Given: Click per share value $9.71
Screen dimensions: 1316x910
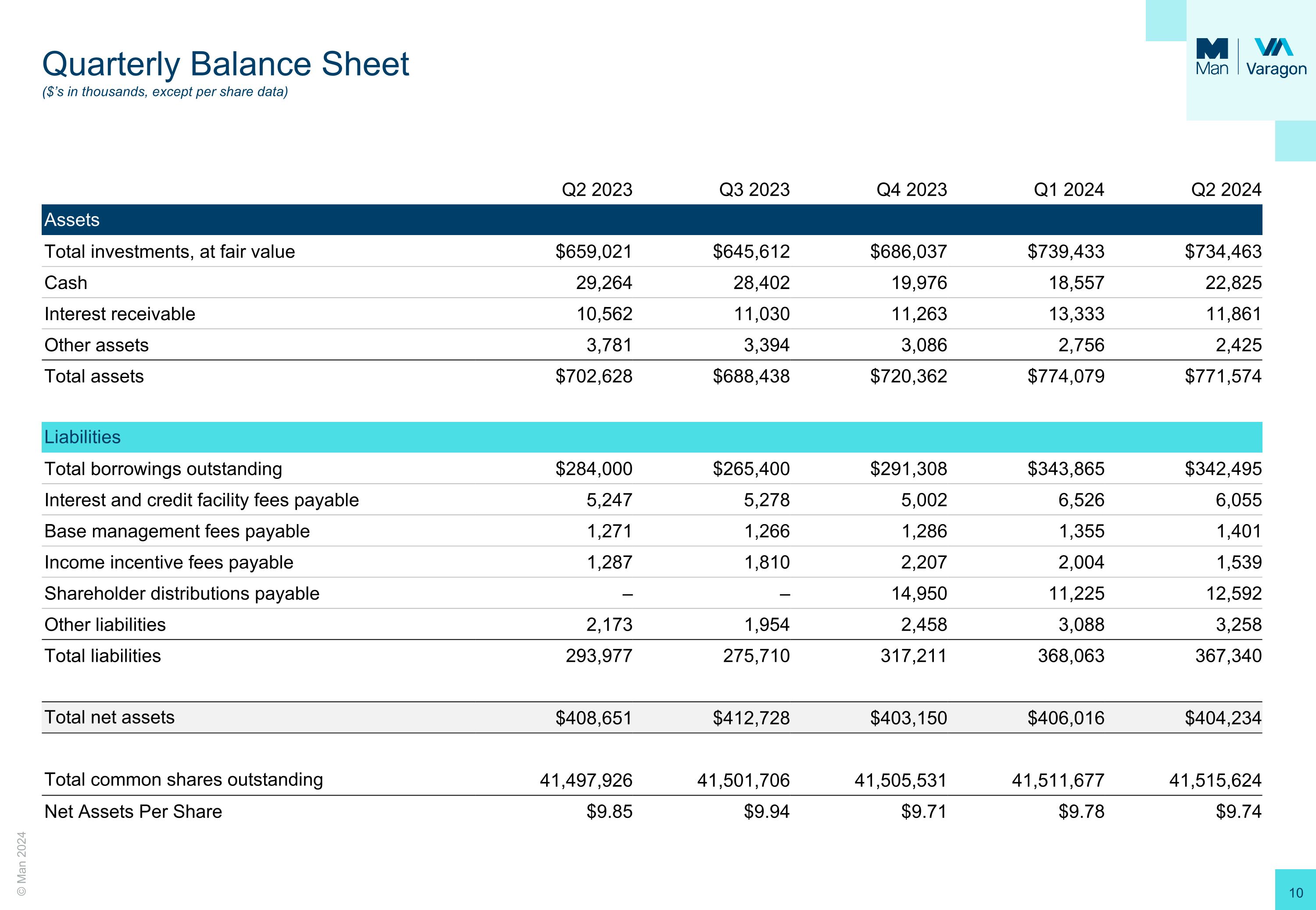Looking at the screenshot, I should (924, 811).
